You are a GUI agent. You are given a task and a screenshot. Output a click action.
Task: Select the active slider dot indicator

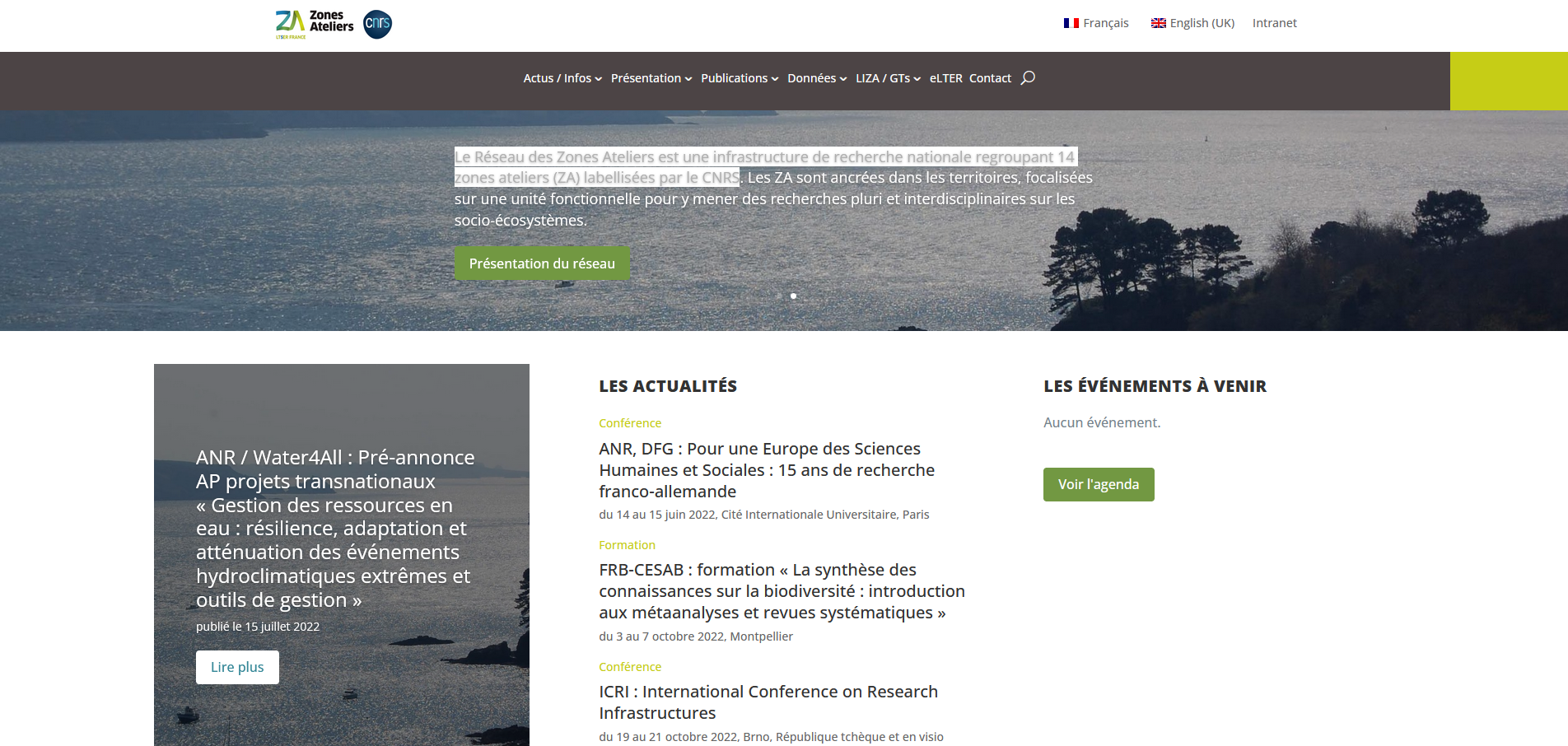tap(793, 296)
